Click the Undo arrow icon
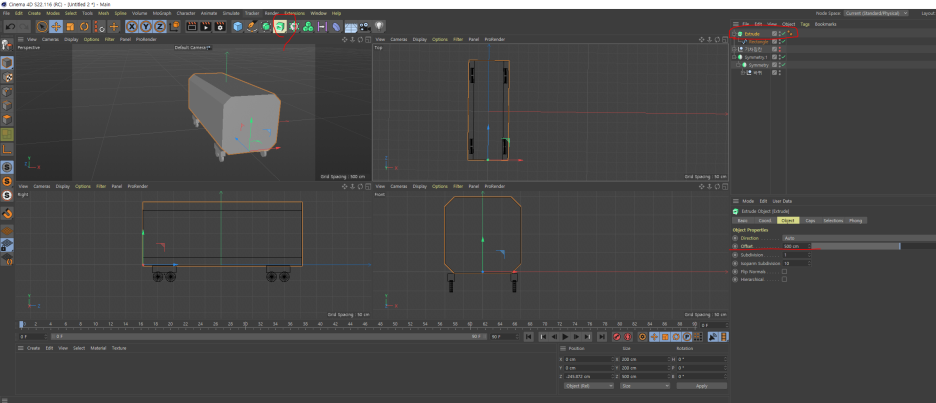Image resolution: width=936 pixels, height=403 pixels. [x=9, y=26]
